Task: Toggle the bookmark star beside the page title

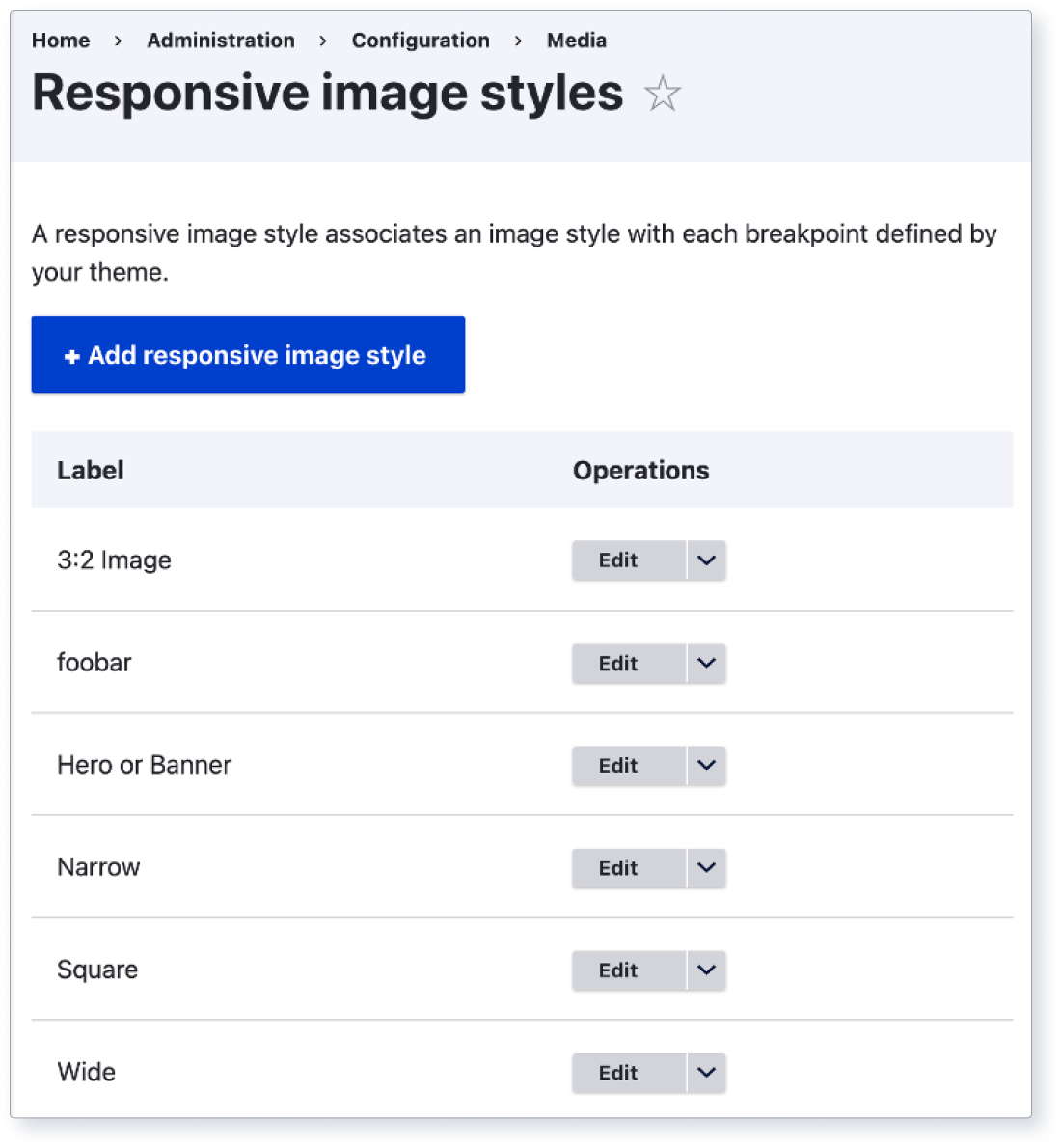Action: [x=664, y=94]
